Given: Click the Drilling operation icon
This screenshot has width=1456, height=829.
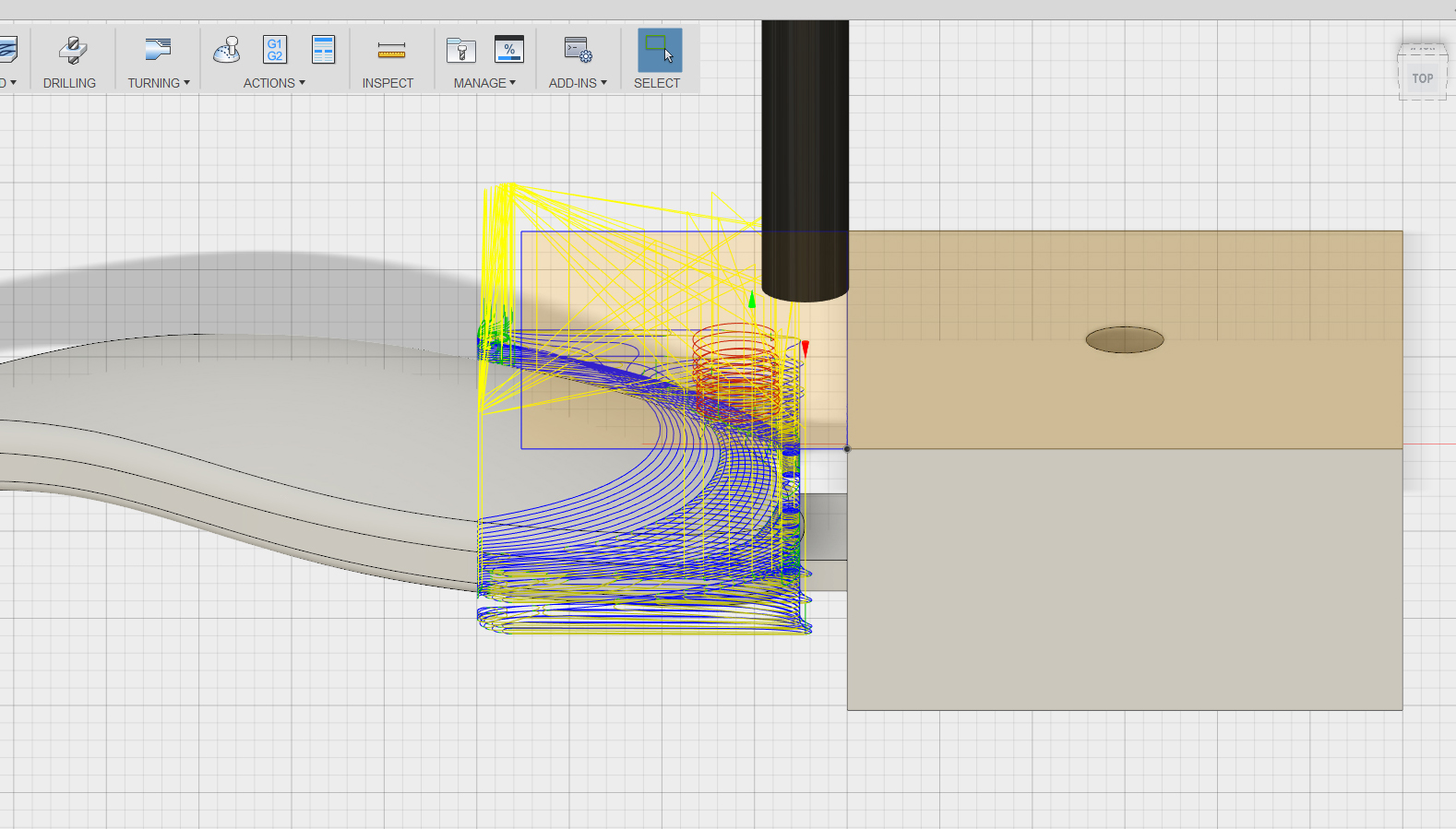Looking at the screenshot, I should click(x=72, y=50).
